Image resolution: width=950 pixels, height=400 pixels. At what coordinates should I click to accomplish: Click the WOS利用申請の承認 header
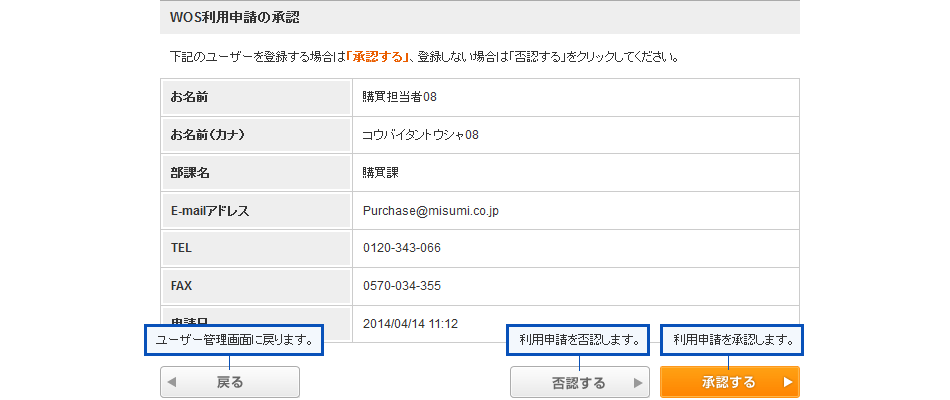[235, 17]
